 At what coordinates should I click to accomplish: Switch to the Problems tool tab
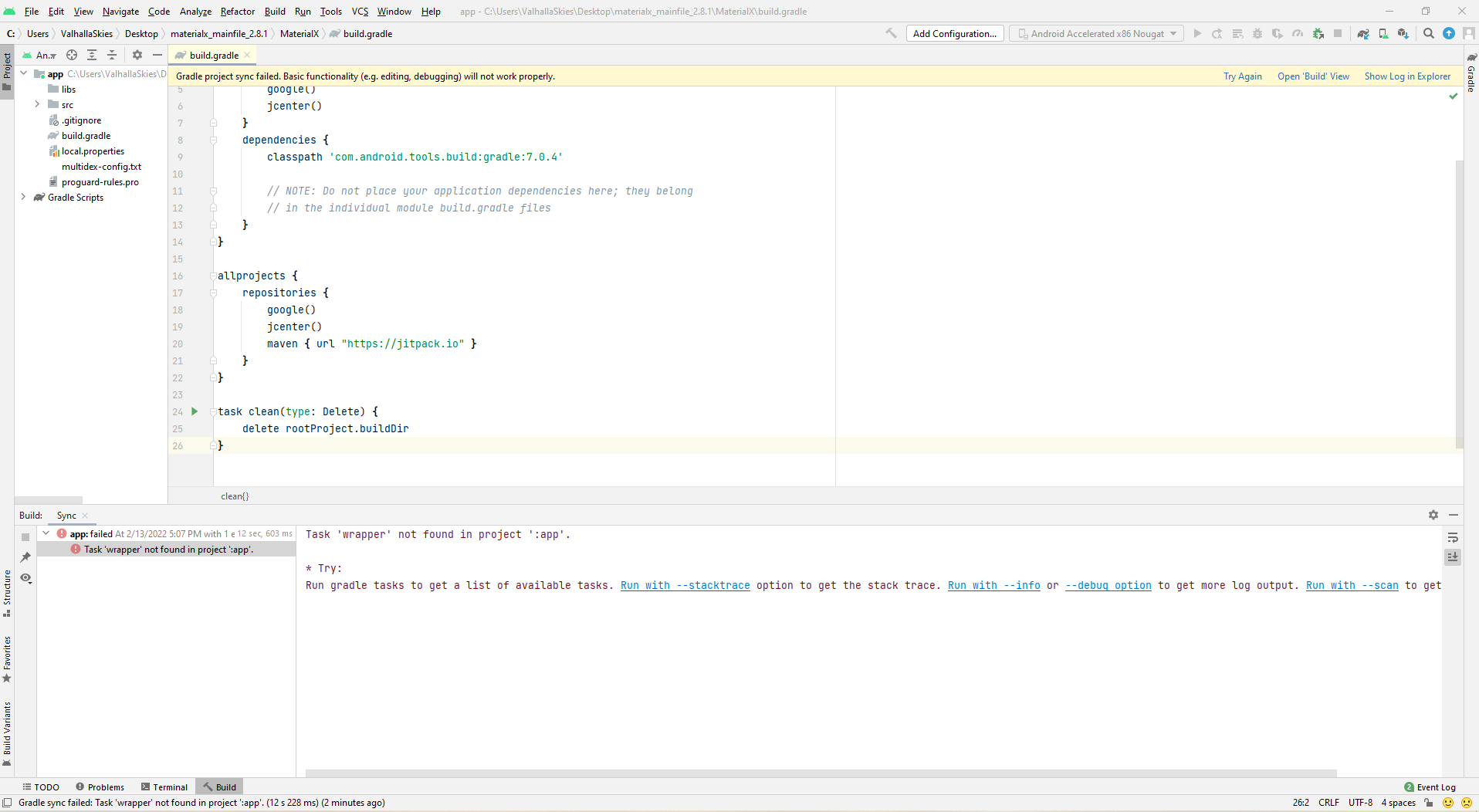pyautogui.click(x=100, y=787)
